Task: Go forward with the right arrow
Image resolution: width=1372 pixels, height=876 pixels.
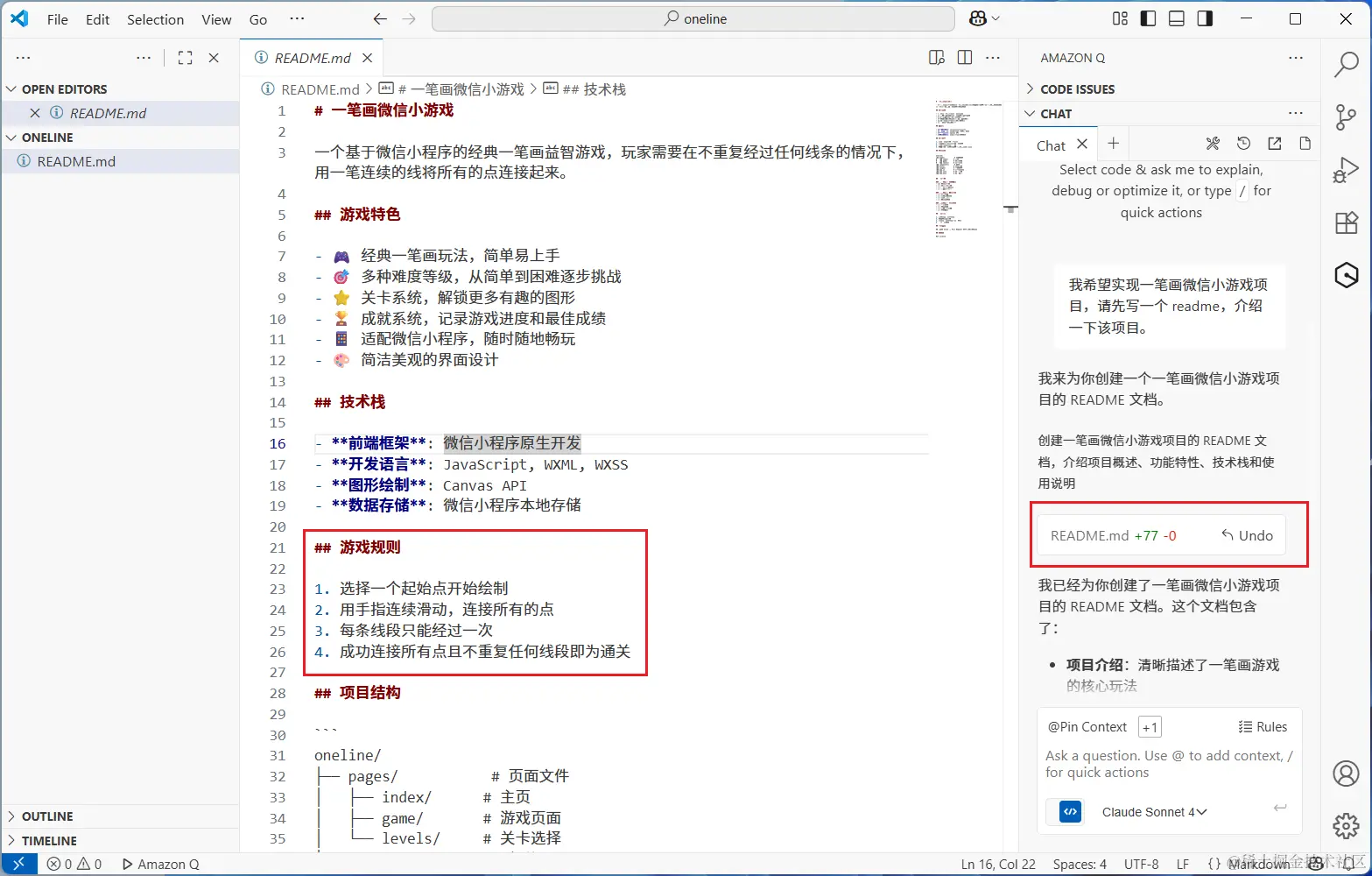Action: pyautogui.click(x=409, y=18)
